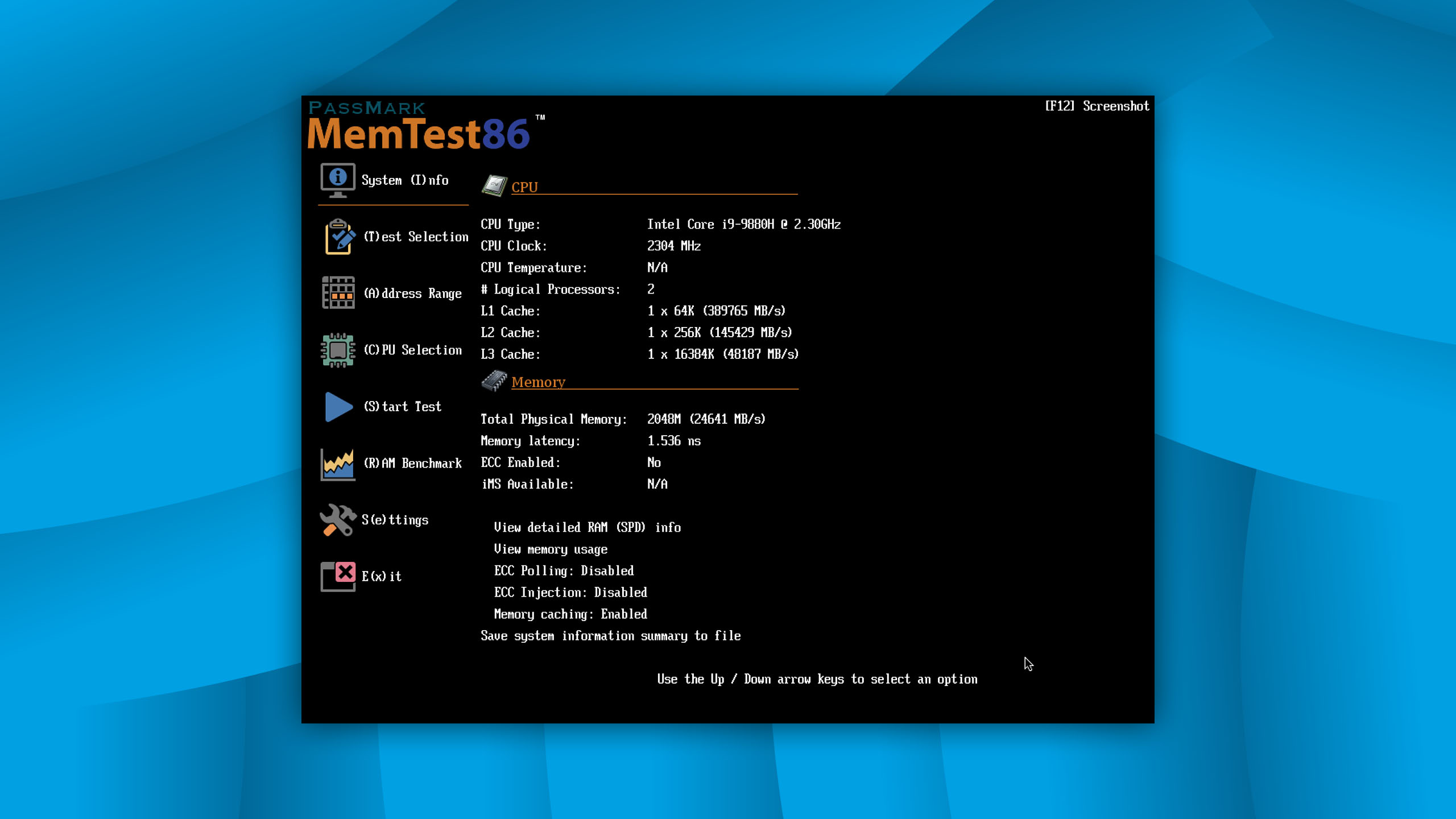
Task: Open the (T)est Selection menu label
Action: pos(416,237)
